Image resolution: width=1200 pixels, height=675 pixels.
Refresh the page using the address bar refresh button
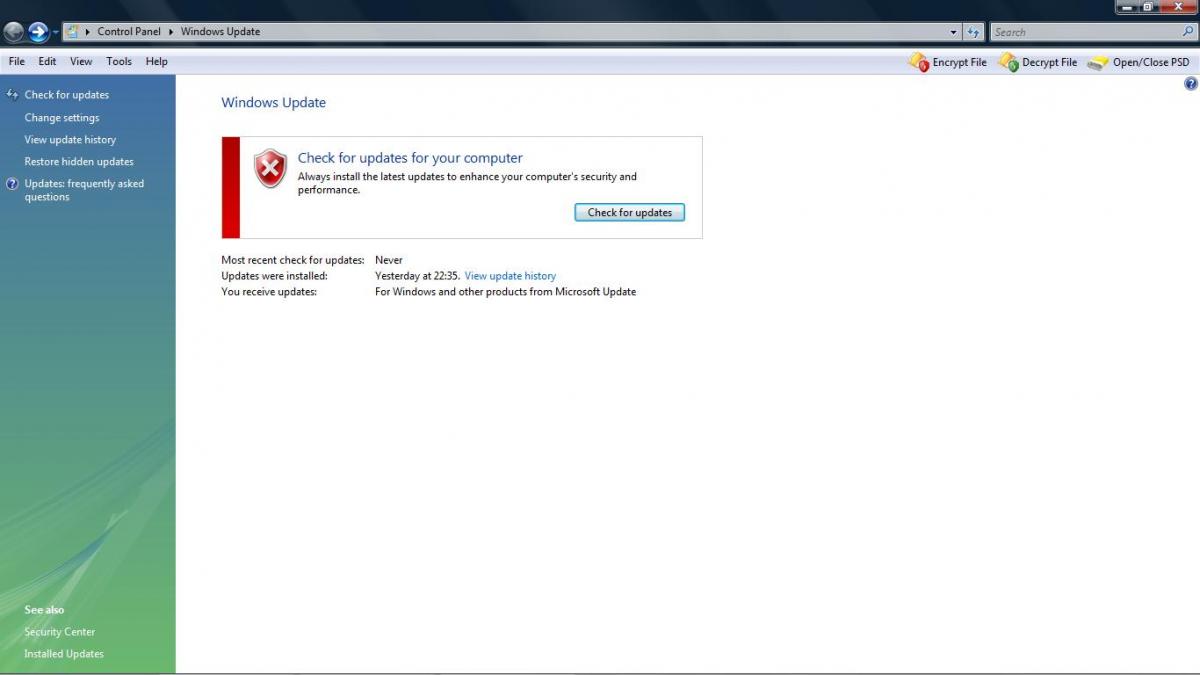(974, 32)
